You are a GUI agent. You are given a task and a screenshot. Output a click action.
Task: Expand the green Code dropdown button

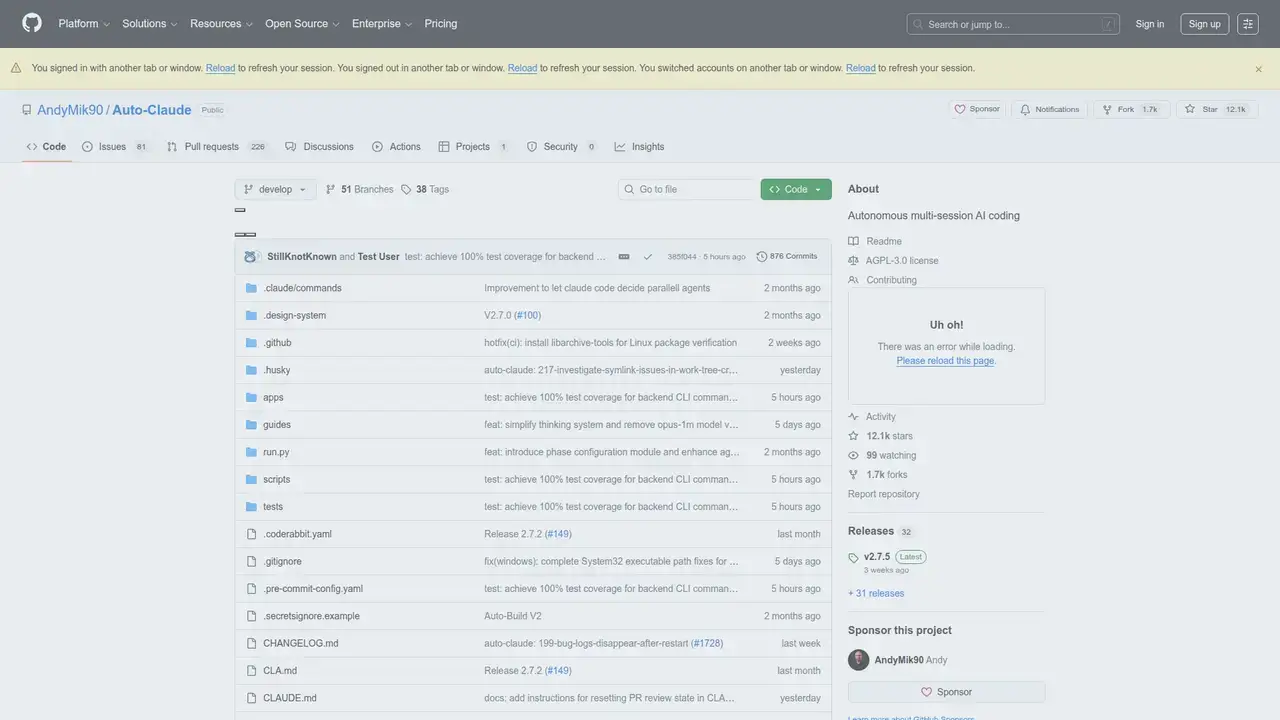(795, 189)
